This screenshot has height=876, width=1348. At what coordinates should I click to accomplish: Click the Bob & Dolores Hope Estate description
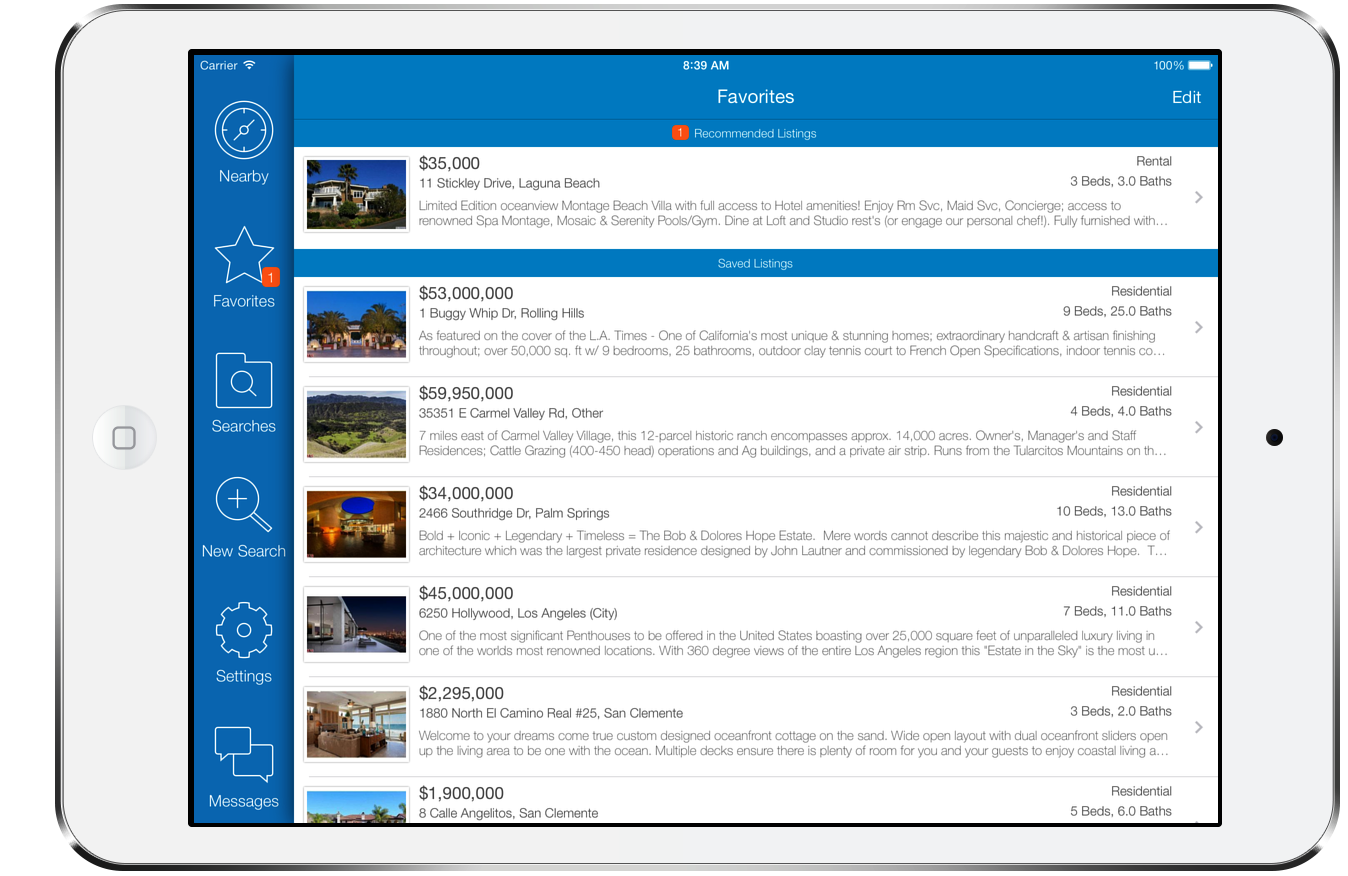tap(794, 543)
